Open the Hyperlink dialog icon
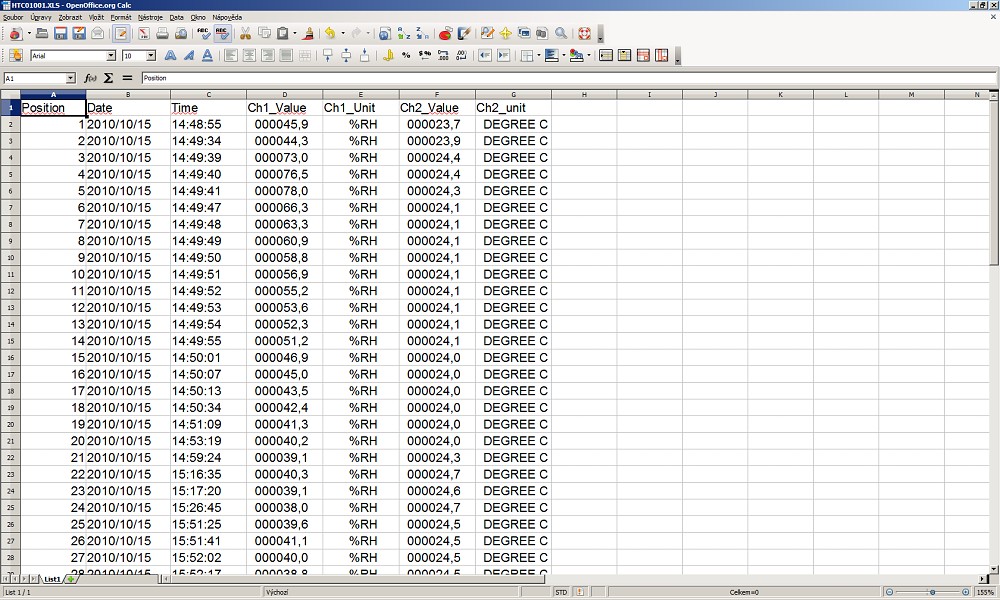 (385, 34)
